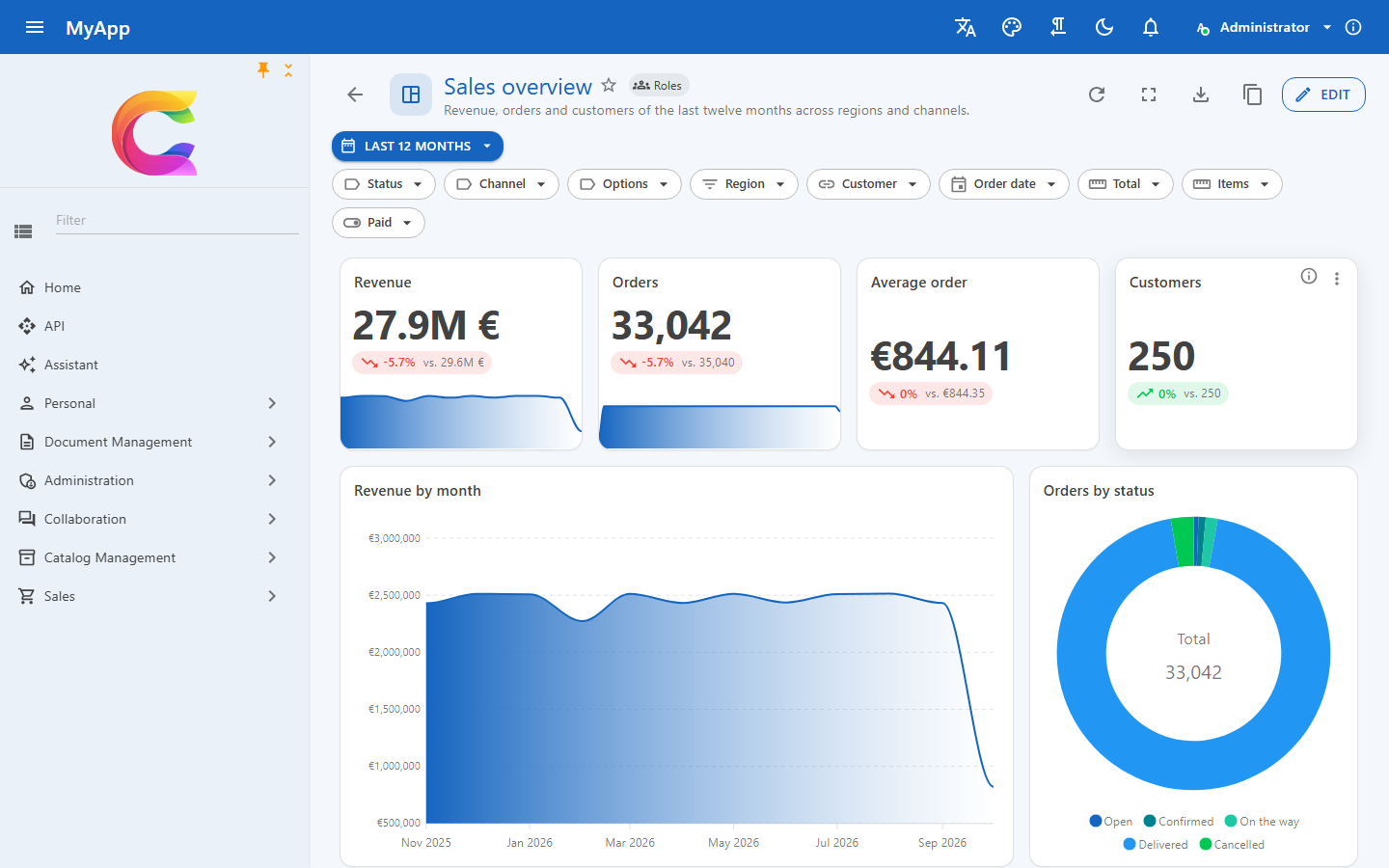Screen dimensions: 1389x868
Task: Open the Administrator account dropdown
Action: 1264,27
